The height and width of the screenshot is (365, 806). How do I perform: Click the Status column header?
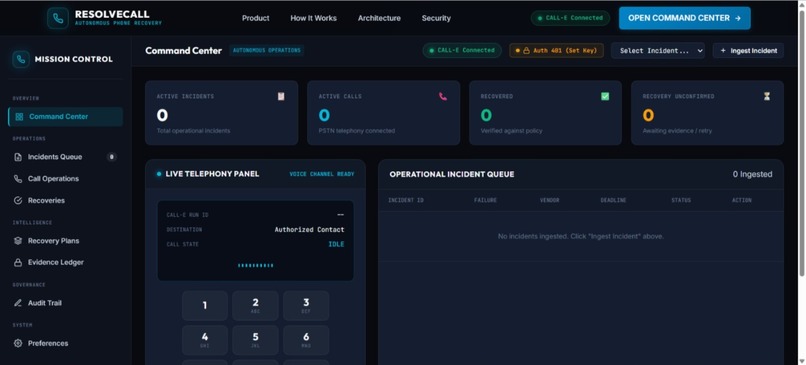pyautogui.click(x=681, y=200)
